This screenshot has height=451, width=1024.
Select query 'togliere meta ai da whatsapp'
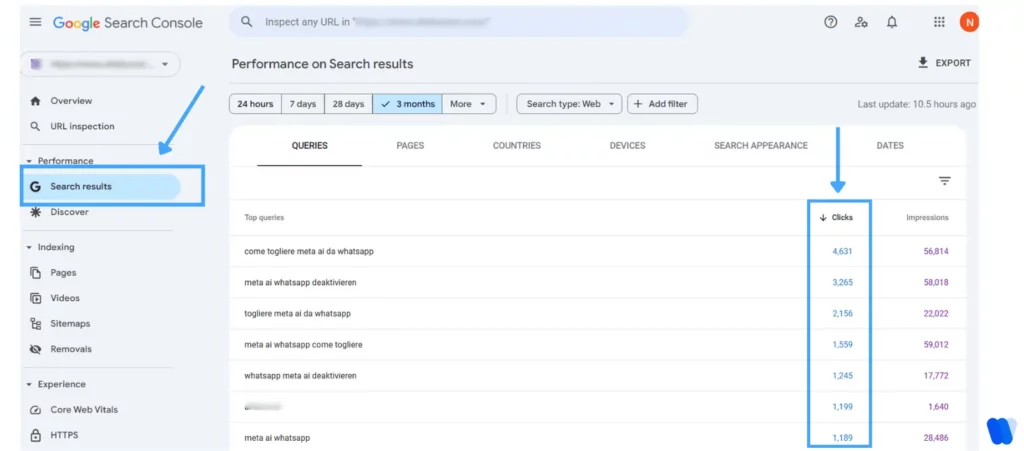297,313
